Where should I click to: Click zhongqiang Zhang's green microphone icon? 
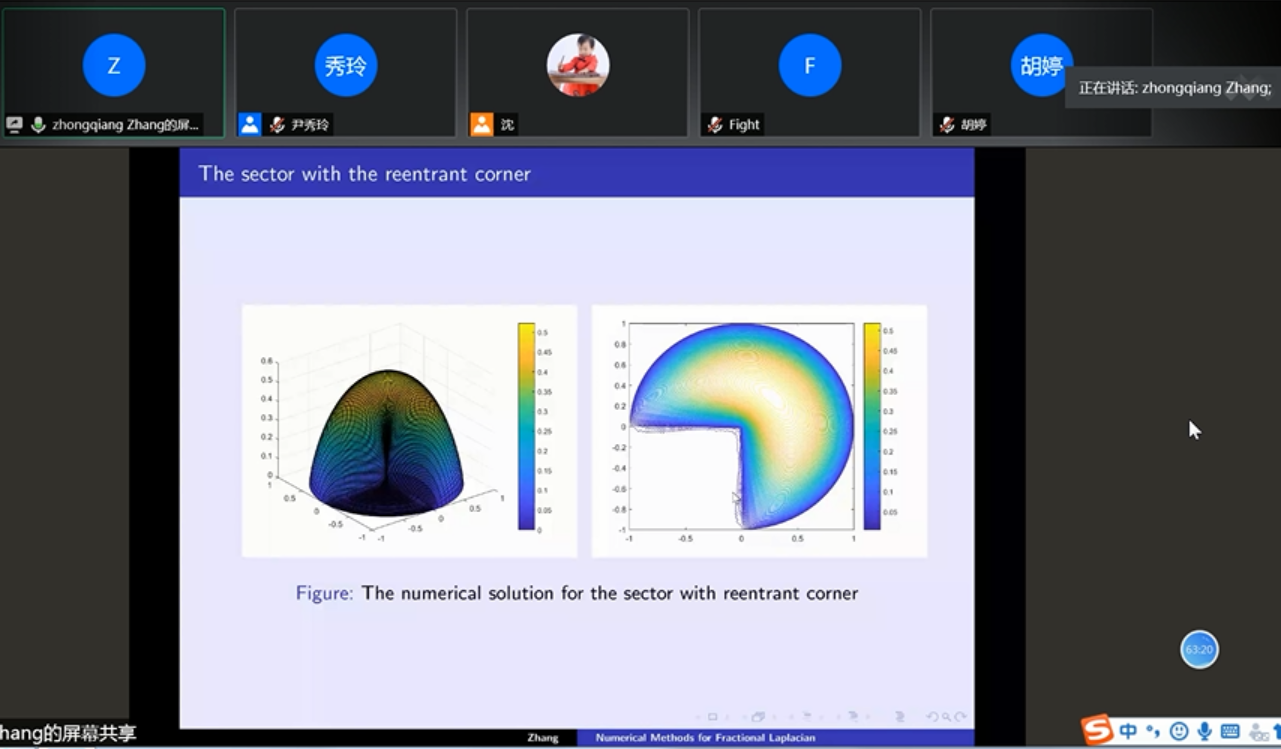coord(38,125)
